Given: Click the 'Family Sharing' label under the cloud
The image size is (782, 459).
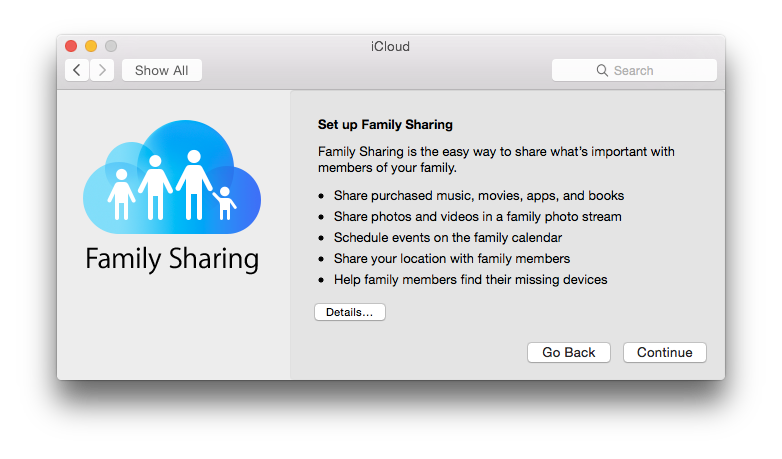Looking at the screenshot, I should point(172,259).
